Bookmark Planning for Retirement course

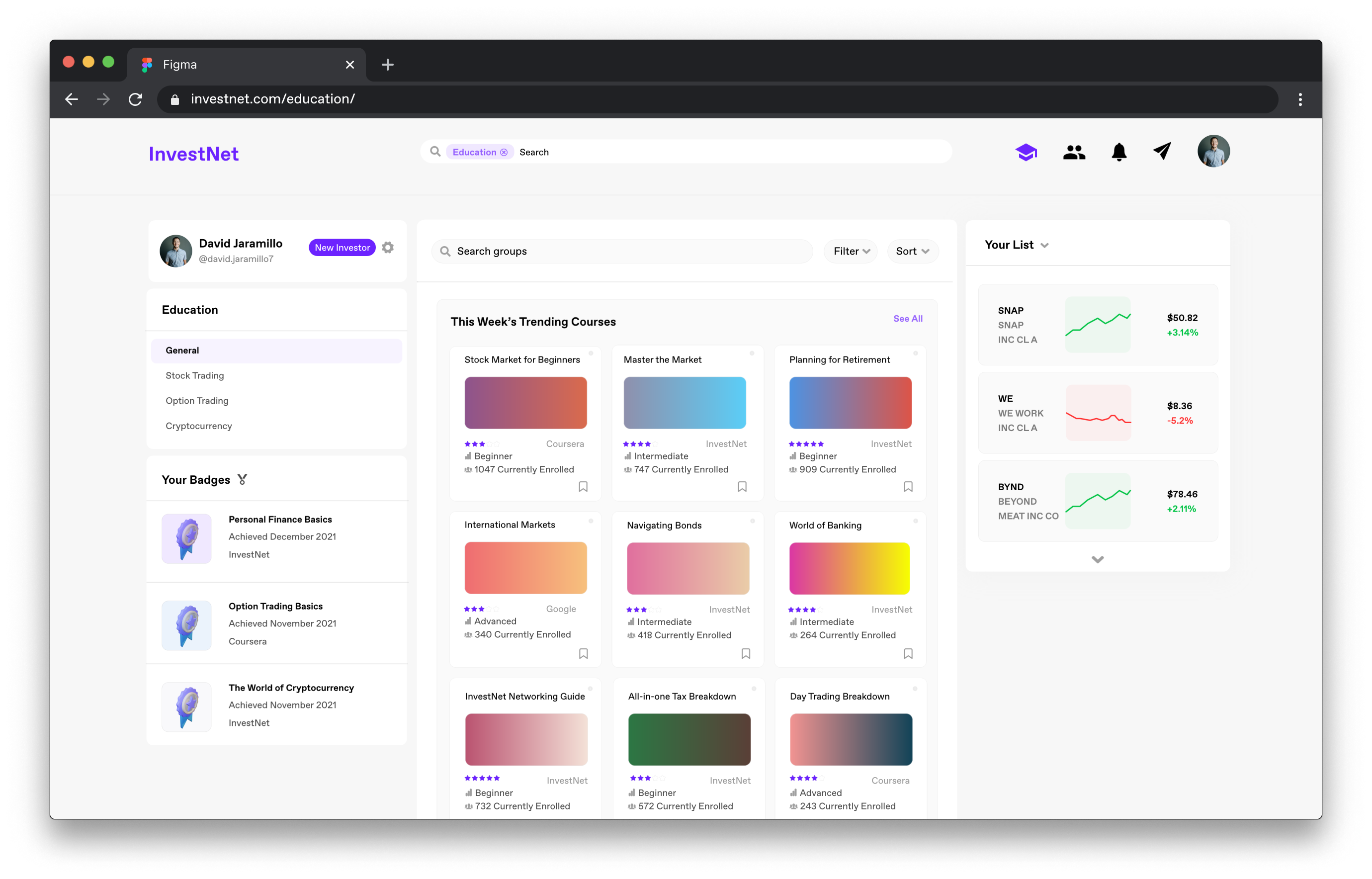click(907, 486)
